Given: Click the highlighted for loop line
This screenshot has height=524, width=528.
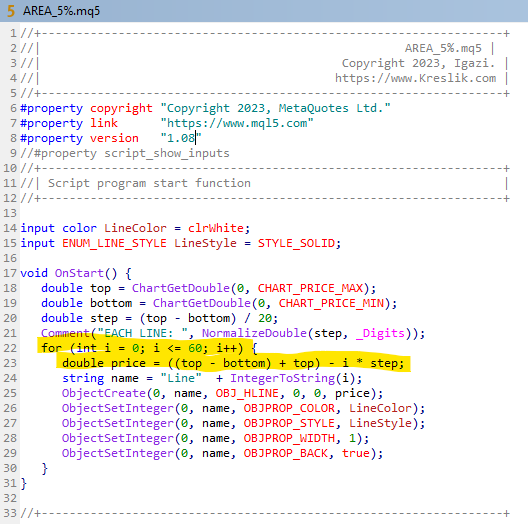Looking at the screenshot, I should [x=149, y=348].
